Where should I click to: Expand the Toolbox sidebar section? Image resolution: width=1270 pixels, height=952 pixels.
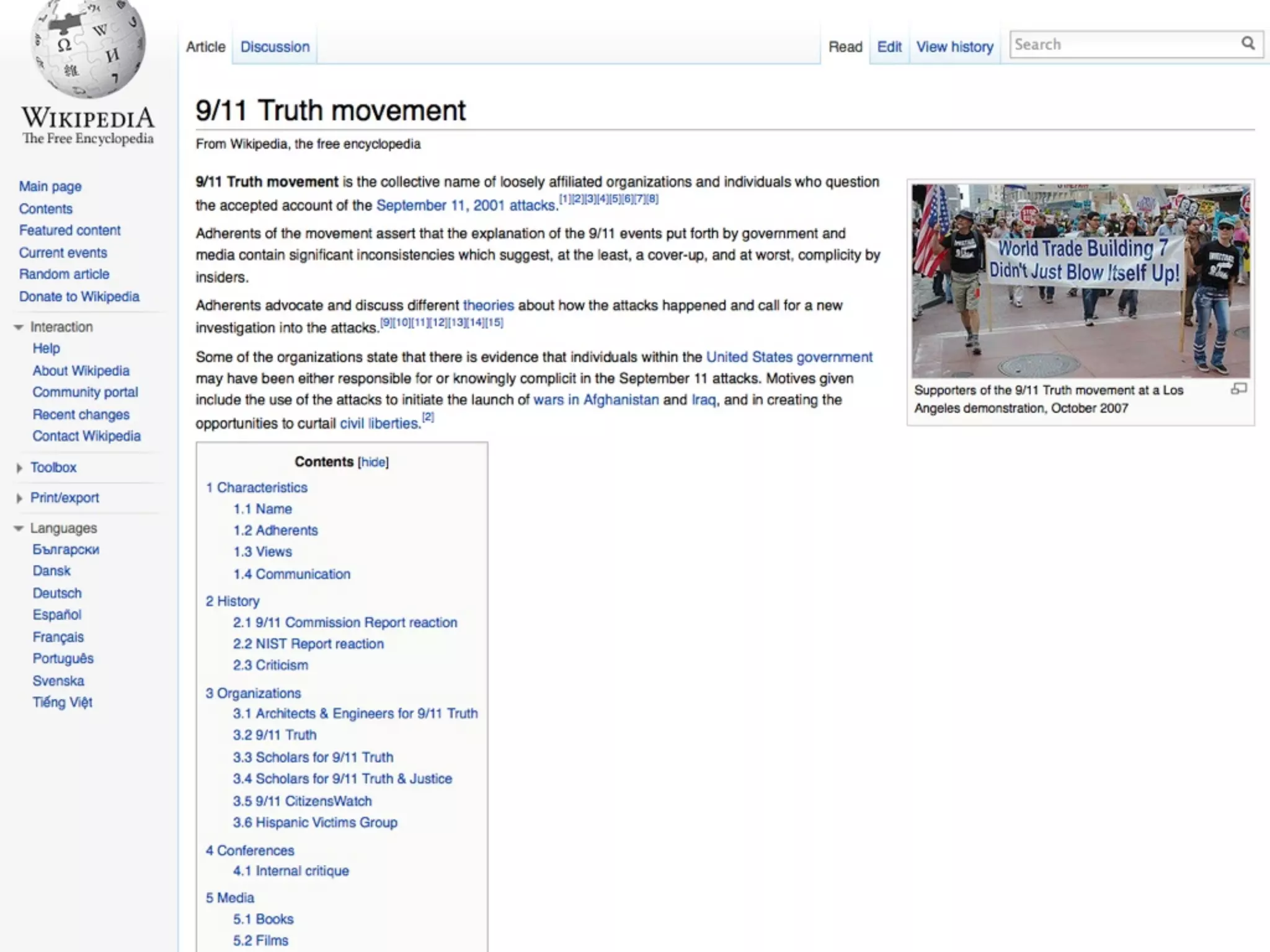(x=53, y=468)
